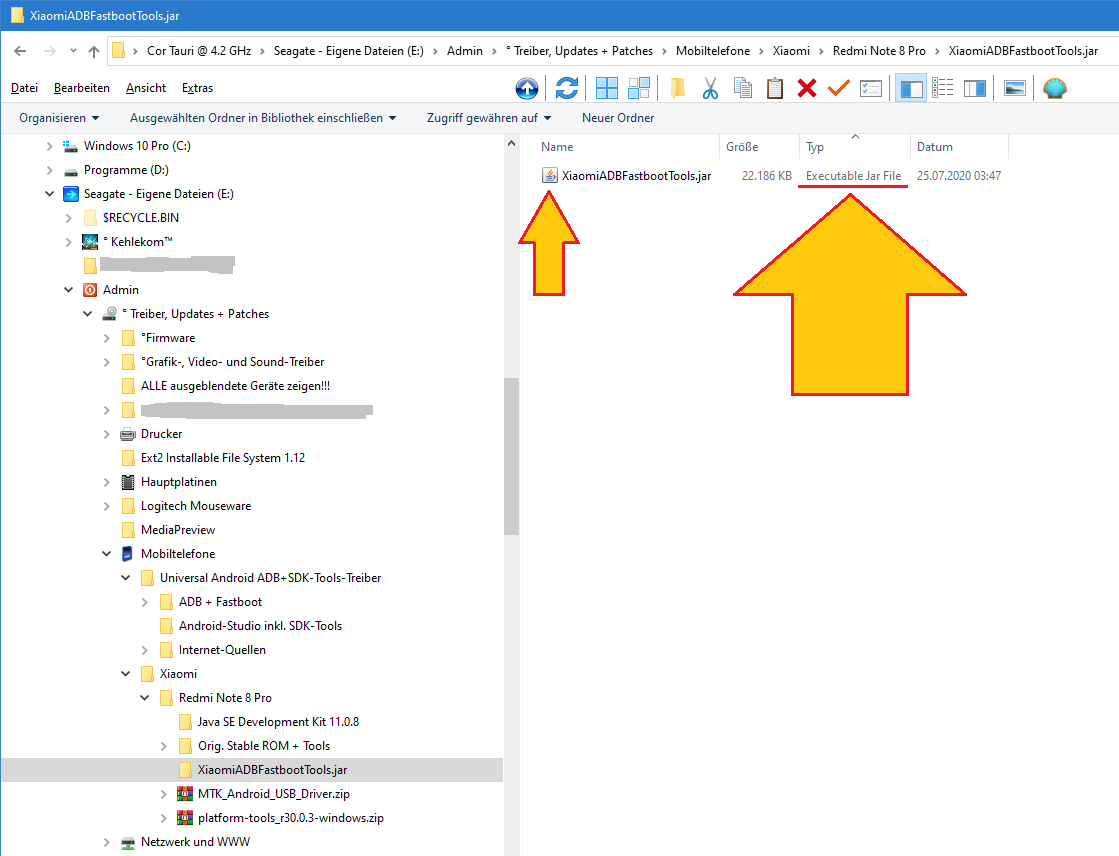This screenshot has height=856, width=1119.
Task: Select Logitech Mouseware folder
Action: point(196,505)
